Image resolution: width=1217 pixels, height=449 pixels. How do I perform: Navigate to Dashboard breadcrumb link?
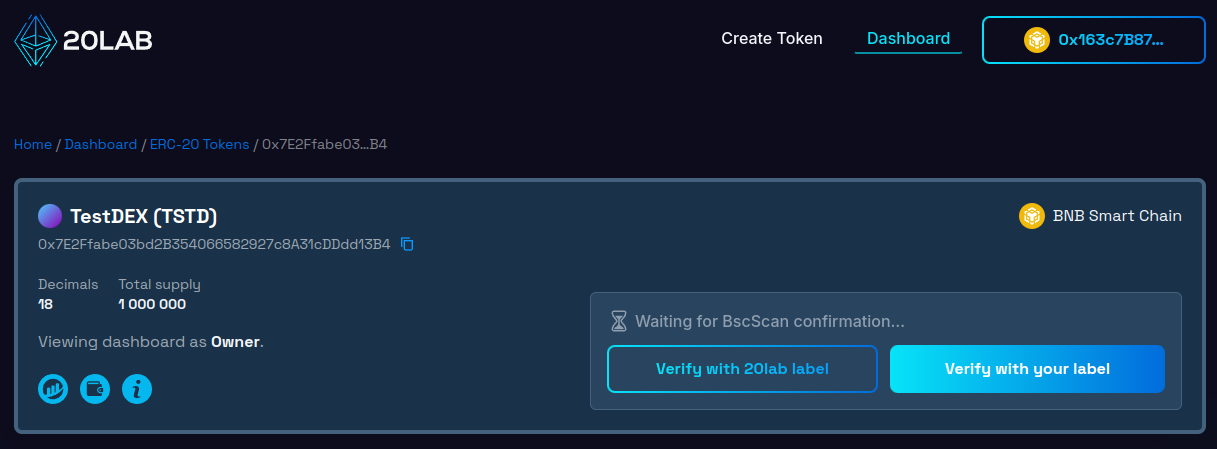[101, 144]
